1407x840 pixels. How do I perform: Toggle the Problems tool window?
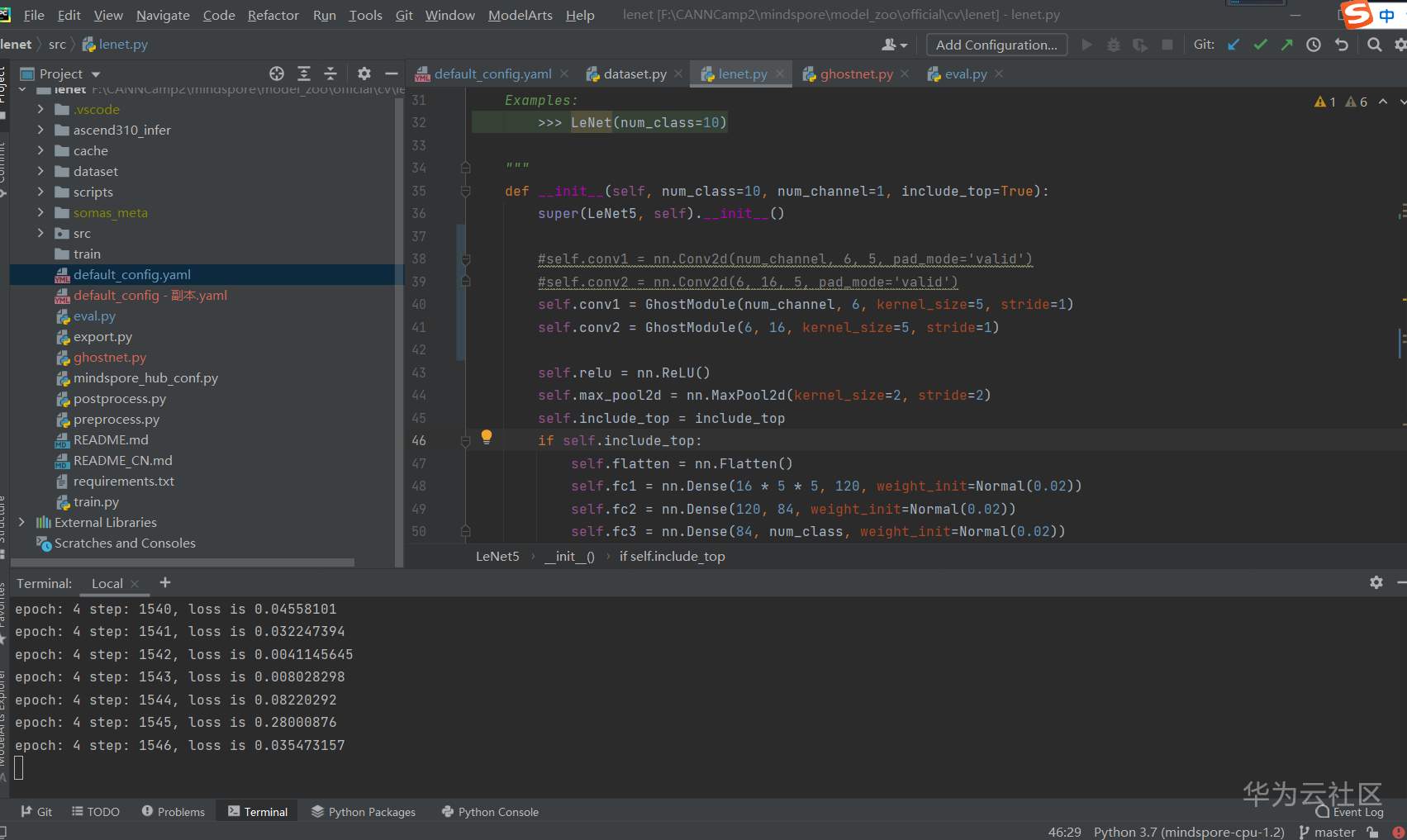173,812
